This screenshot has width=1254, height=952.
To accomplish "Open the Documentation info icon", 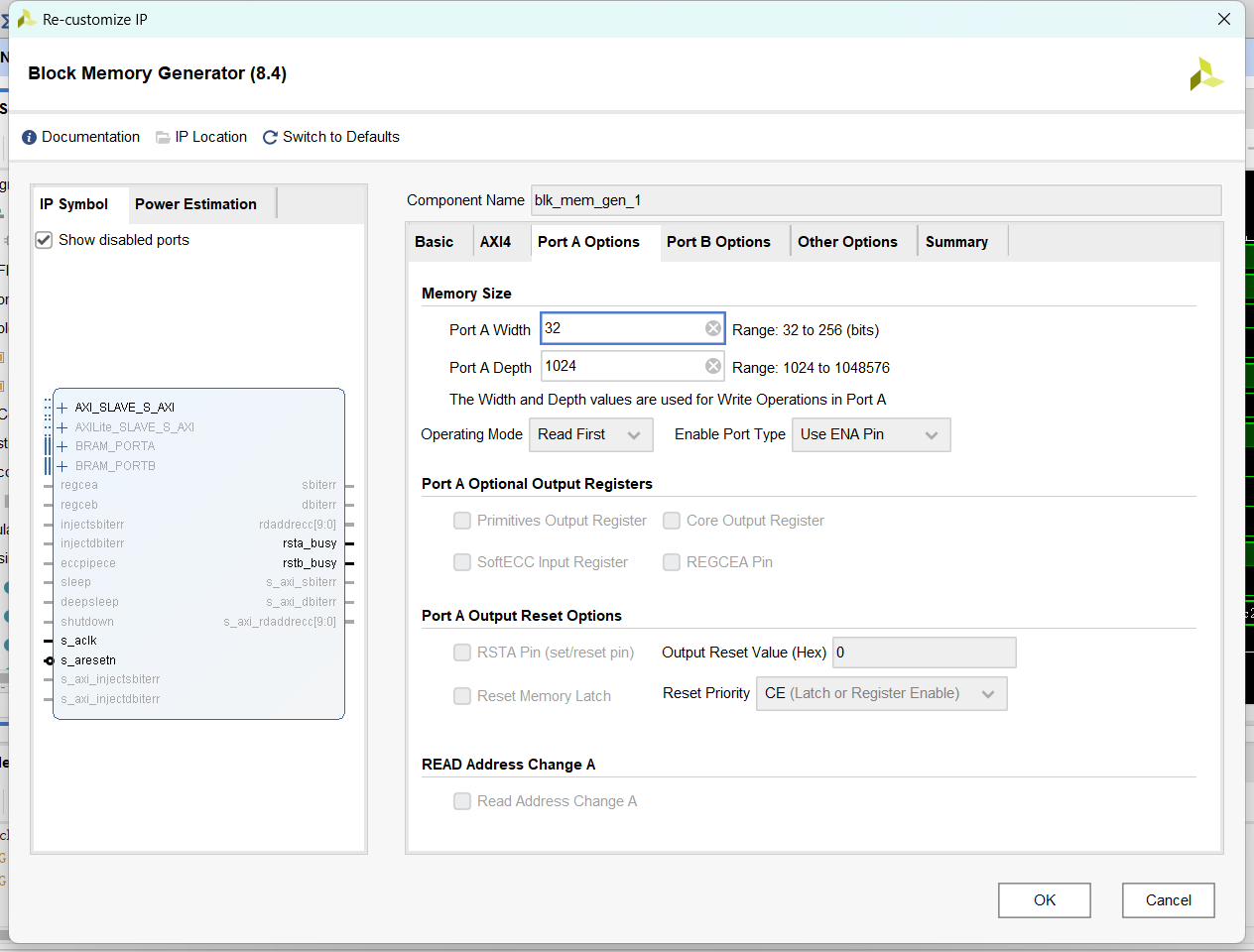I will pyautogui.click(x=30, y=138).
